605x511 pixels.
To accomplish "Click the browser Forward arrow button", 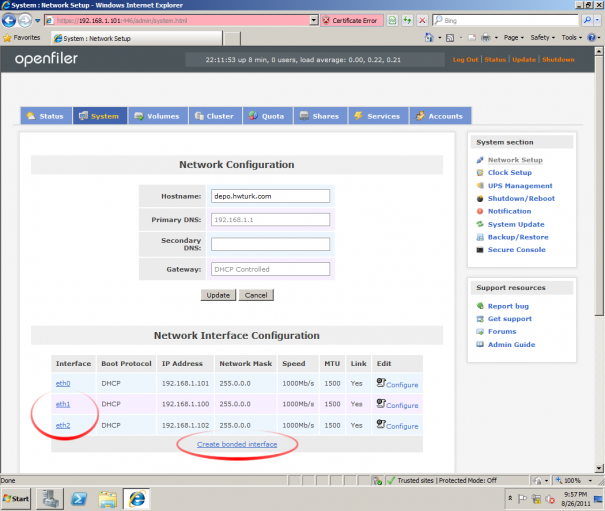I will click(25, 20).
